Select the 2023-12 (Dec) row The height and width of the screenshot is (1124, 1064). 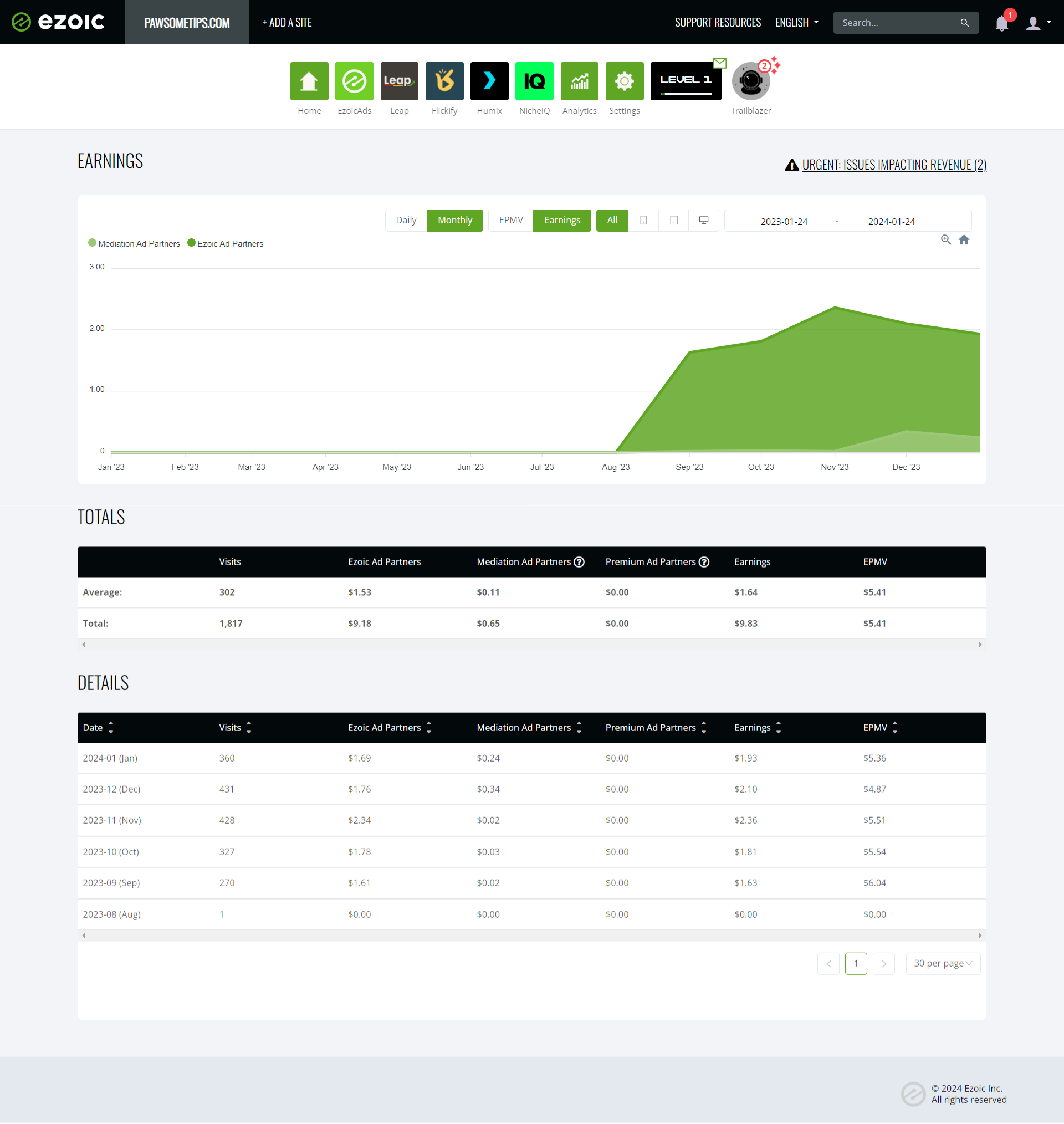tap(531, 789)
